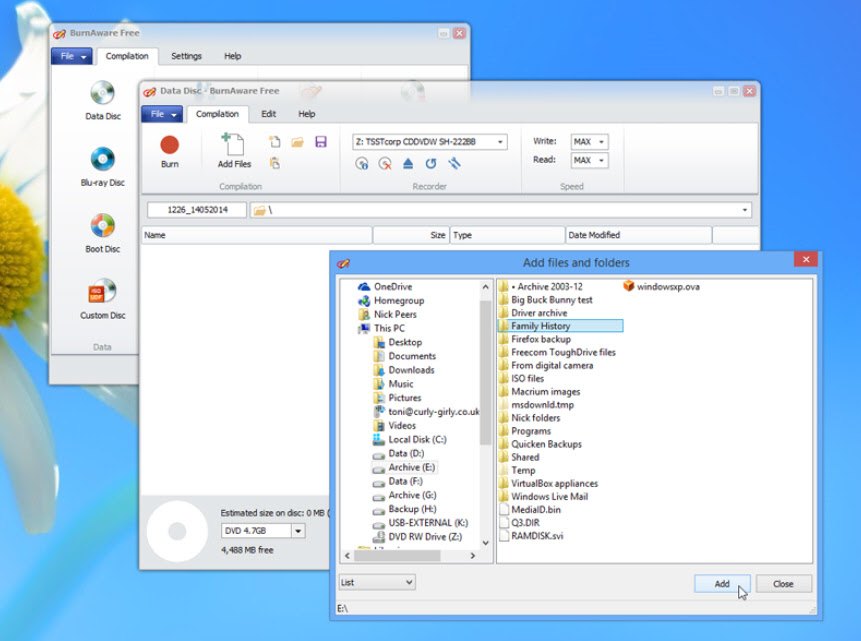Select Boot Disc in BurnAware main window
The width and height of the screenshot is (861, 641).
coord(103,233)
